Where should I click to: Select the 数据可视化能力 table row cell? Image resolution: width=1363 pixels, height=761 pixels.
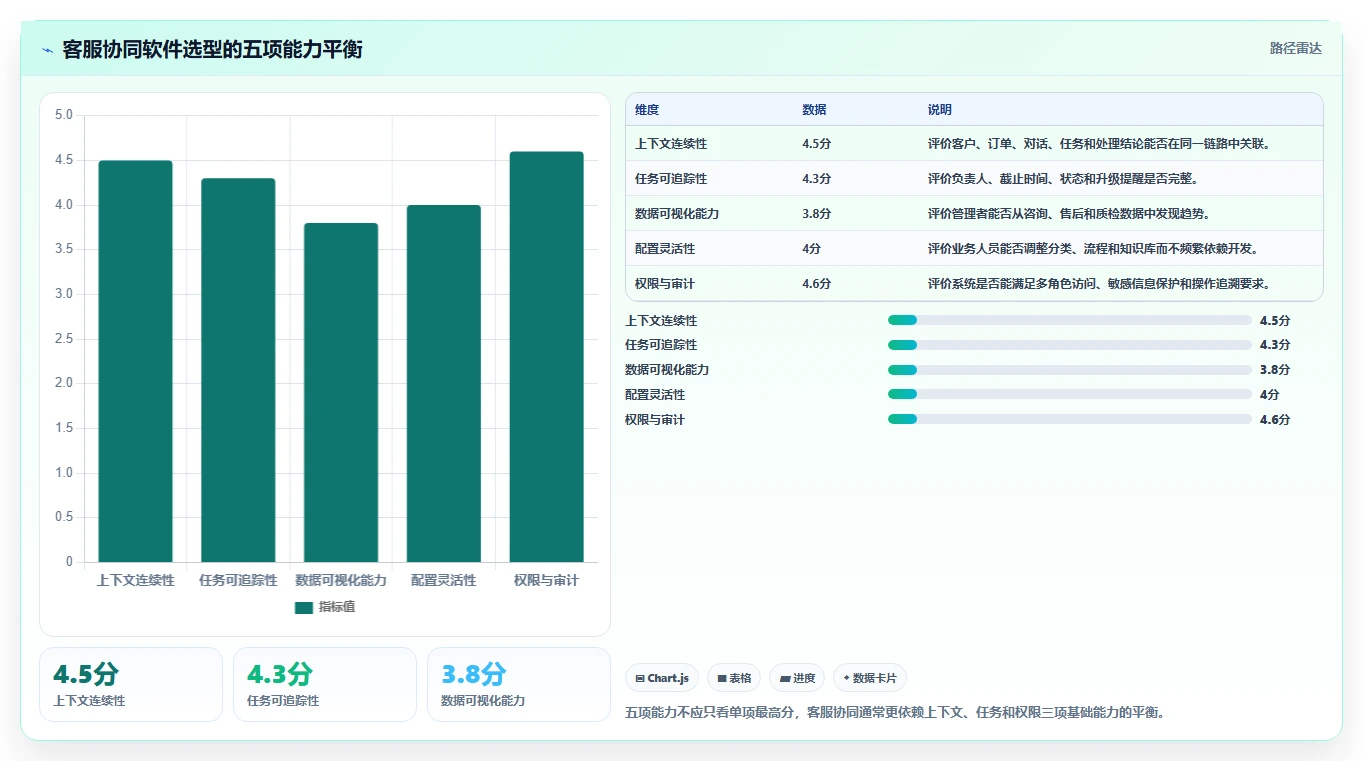(x=677, y=214)
